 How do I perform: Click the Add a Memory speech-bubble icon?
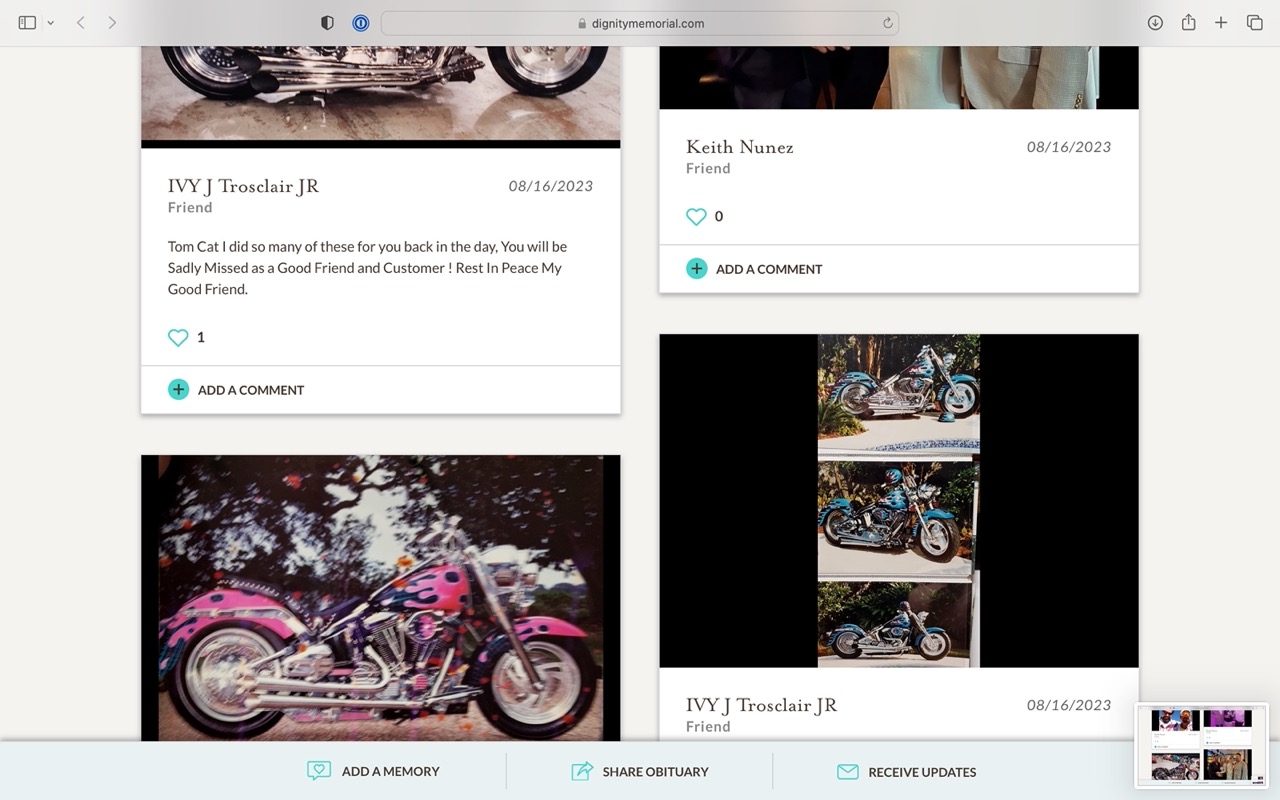click(x=319, y=771)
